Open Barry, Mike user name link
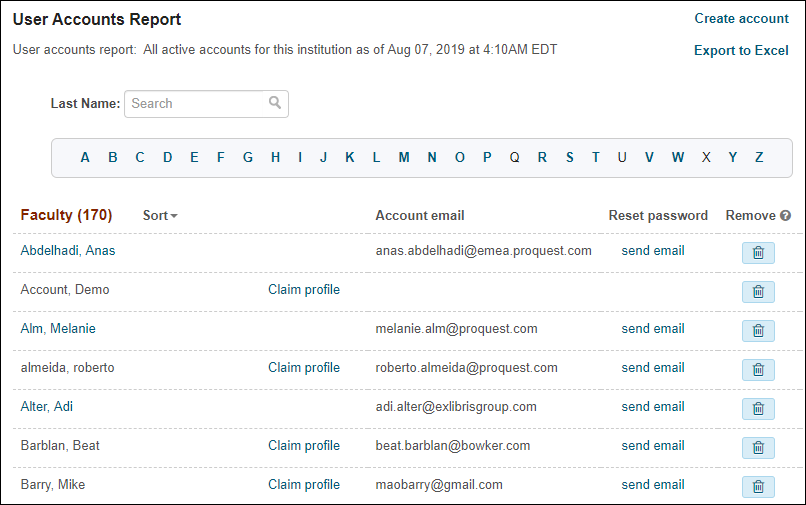Screen dimensions: 806x505 (53, 485)
